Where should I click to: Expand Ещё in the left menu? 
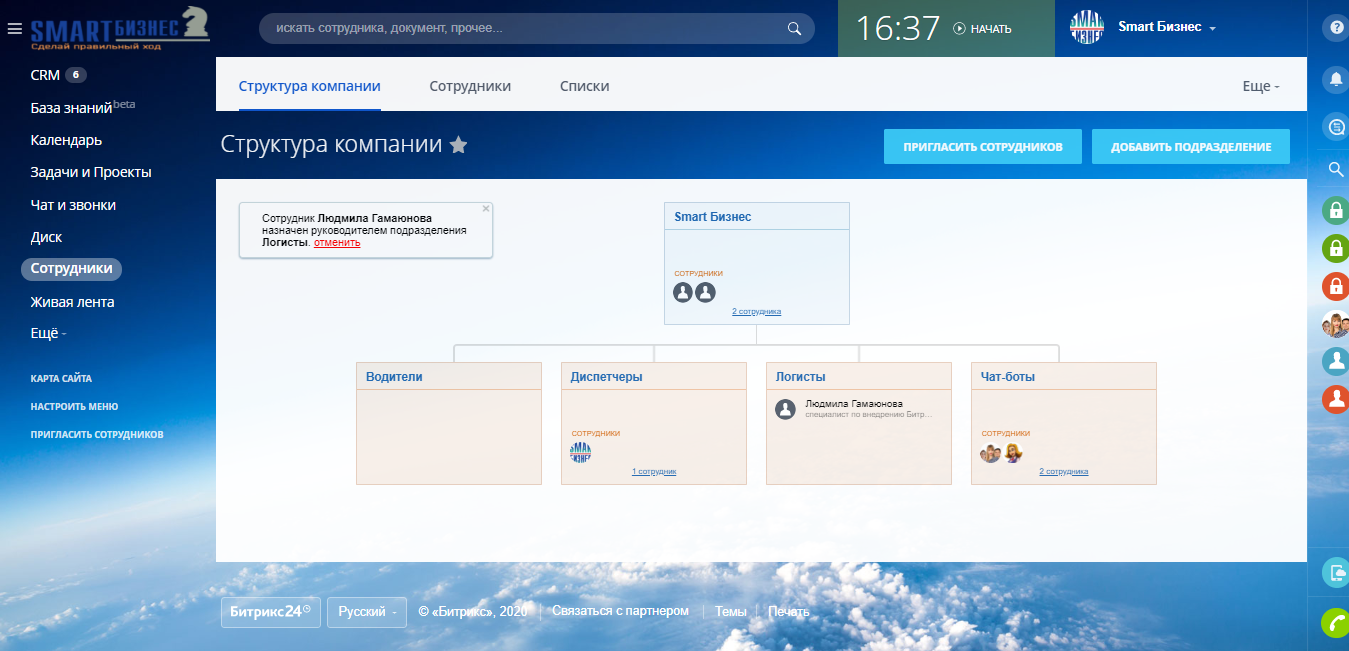[49, 334]
